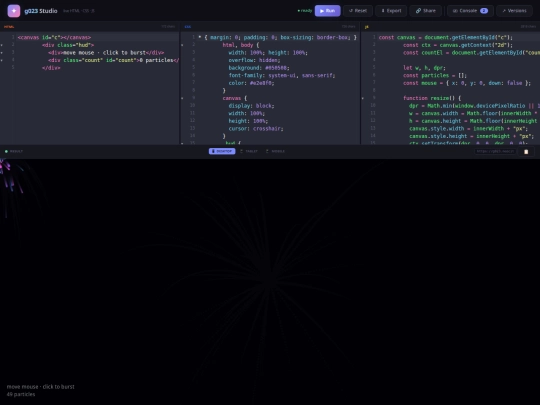This screenshot has width=540, height=405.
Task: Click 'background: #050508' in CSS editor
Action: pyautogui.click(x=259, y=68)
